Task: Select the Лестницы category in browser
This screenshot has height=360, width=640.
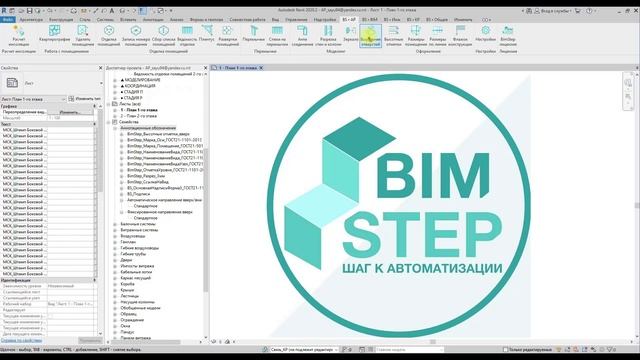Action: point(130,296)
